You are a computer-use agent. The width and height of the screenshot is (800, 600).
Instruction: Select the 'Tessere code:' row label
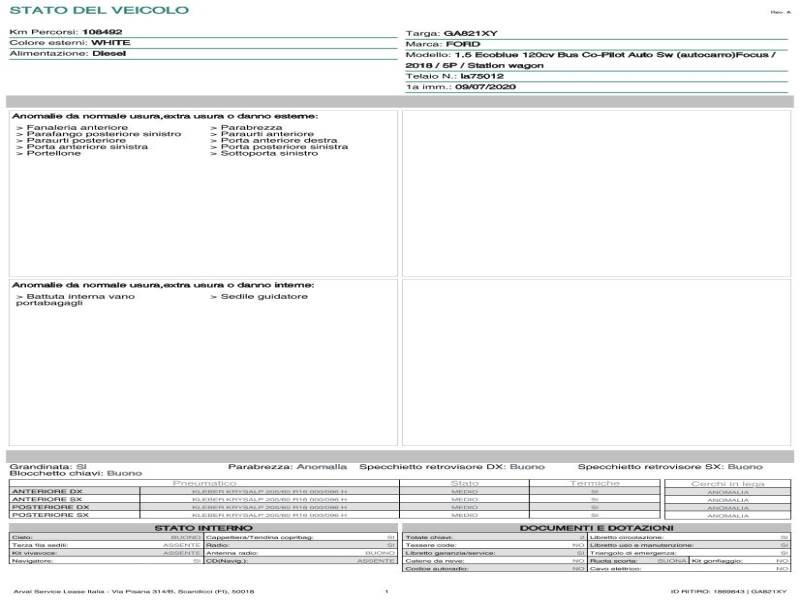point(431,545)
